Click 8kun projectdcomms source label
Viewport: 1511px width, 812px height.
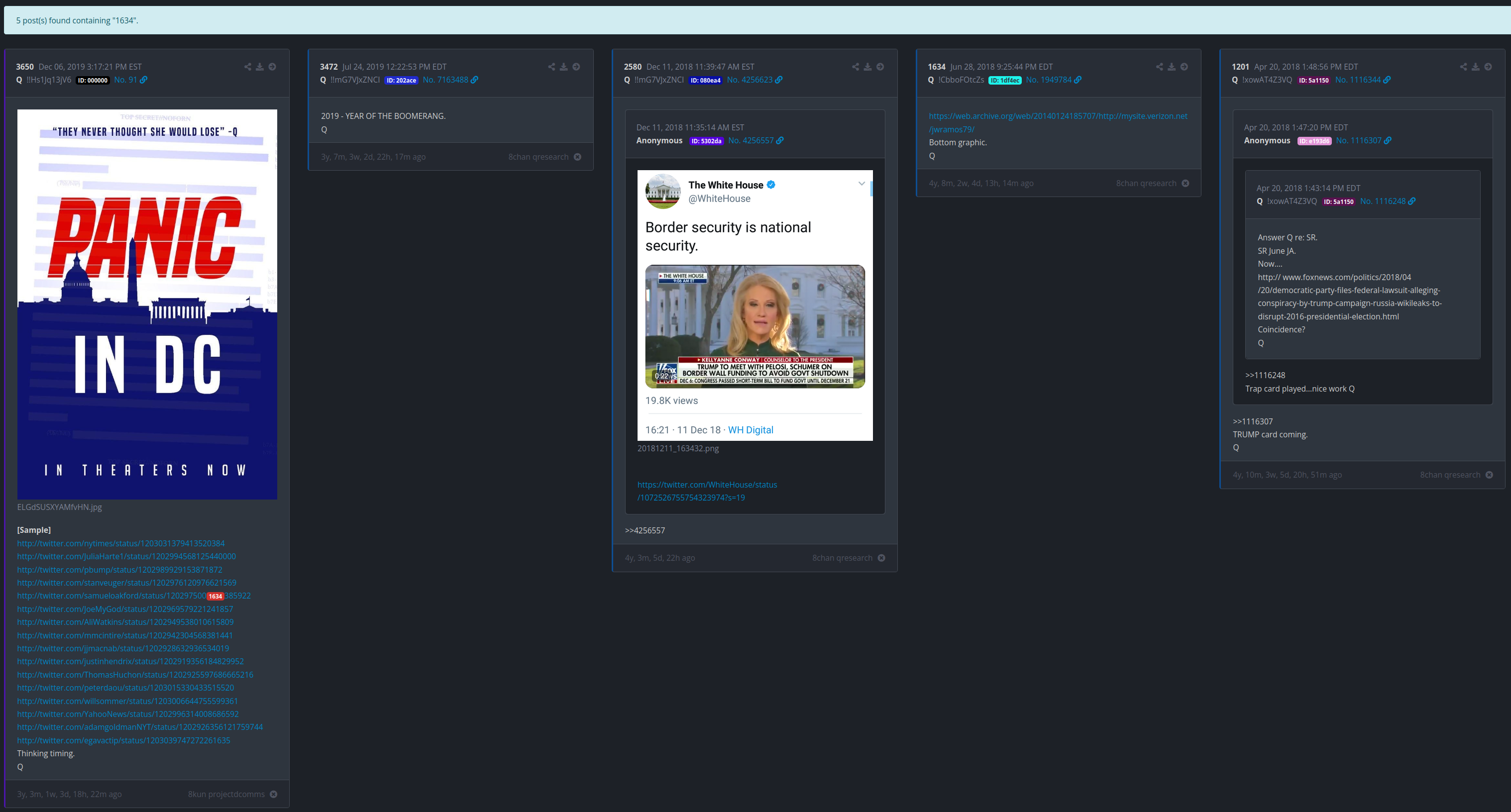point(226,795)
